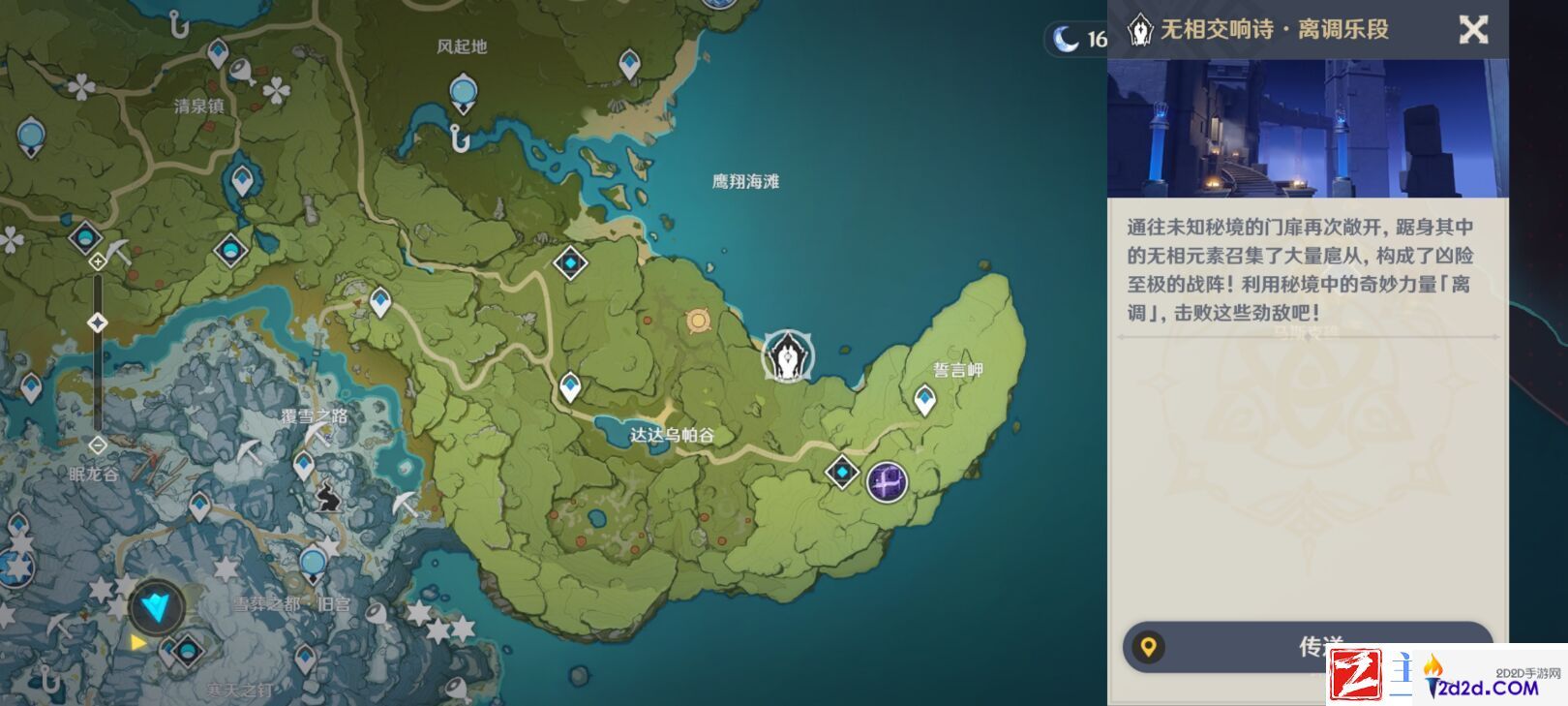Click the 传送 teleport button
This screenshot has height=706, width=1568.
coord(1307,646)
